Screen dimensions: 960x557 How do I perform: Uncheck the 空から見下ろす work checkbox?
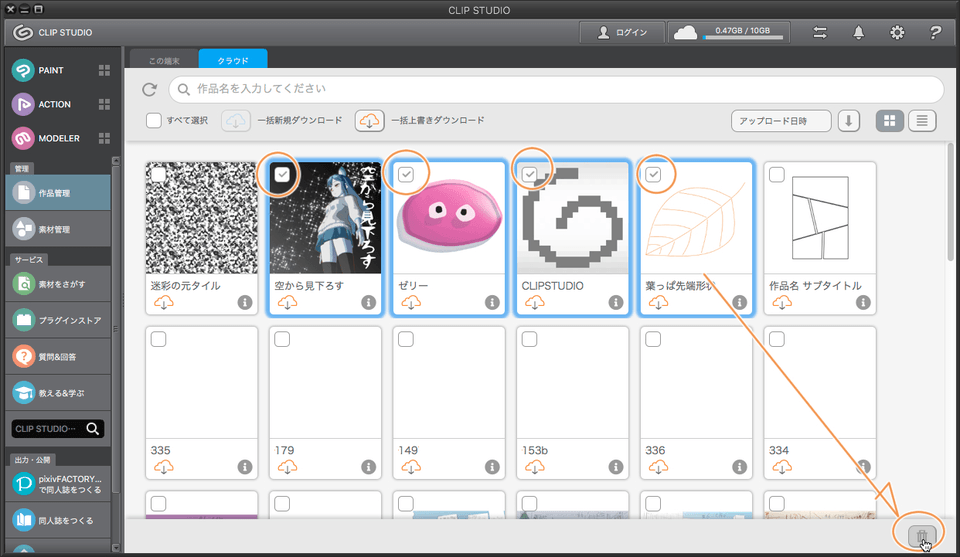coord(283,175)
